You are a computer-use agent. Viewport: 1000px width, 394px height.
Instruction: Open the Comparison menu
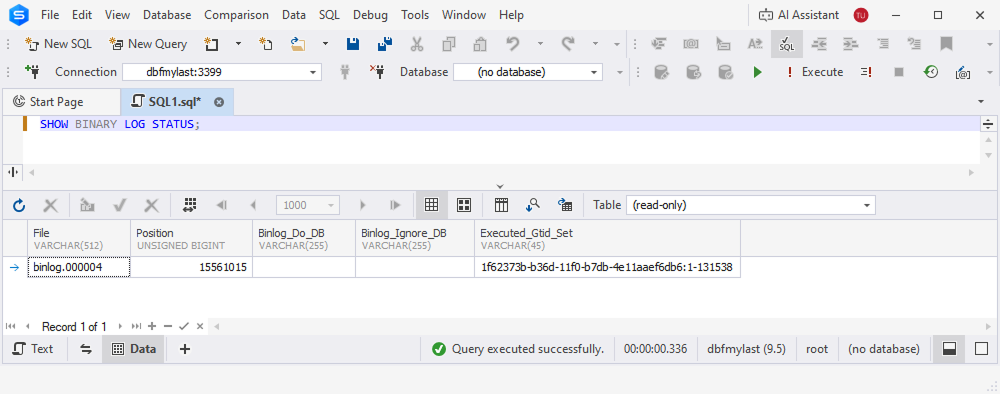(x=237, y=15)
